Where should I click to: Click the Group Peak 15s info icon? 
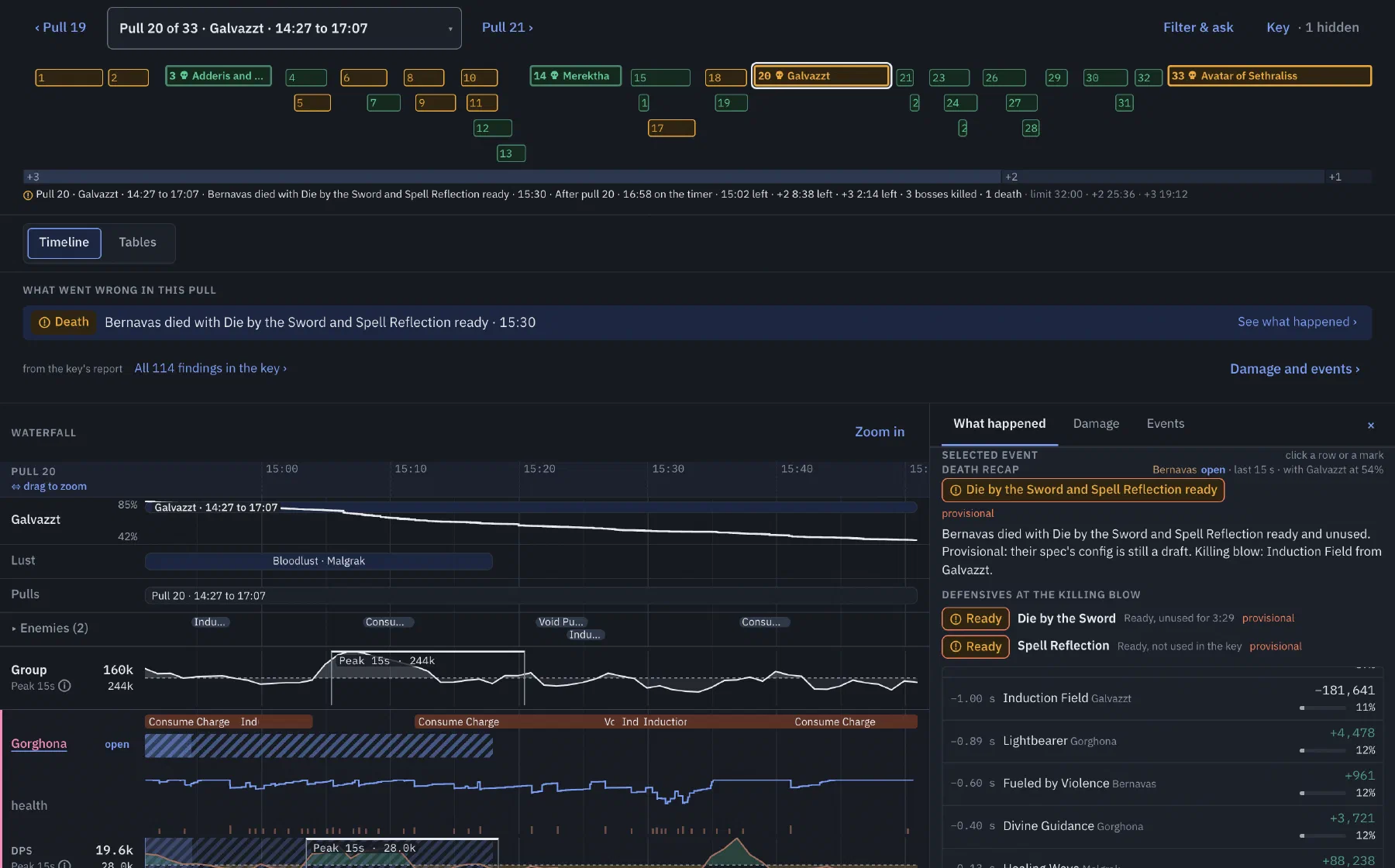pyautogui.click(x=65, y=686)
